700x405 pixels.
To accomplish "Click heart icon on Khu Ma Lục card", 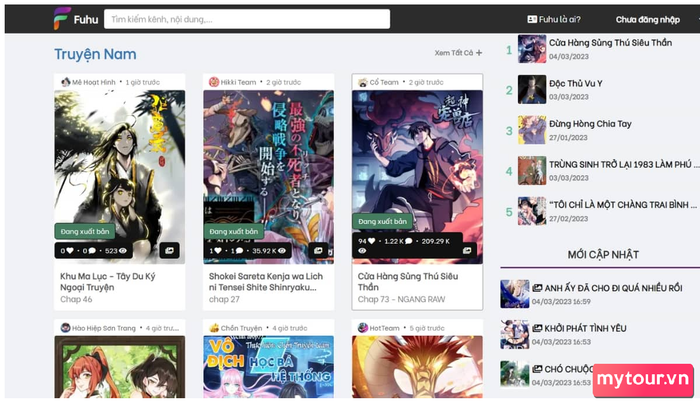I will pyautogui.click(x=70, y=251).
